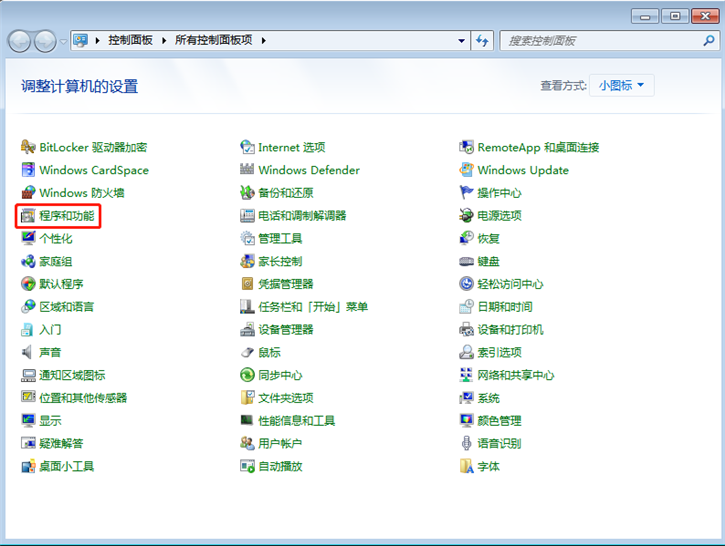725x546 pixels.
Task: Click the Back navigation arrow button
Action: point(20,41)
